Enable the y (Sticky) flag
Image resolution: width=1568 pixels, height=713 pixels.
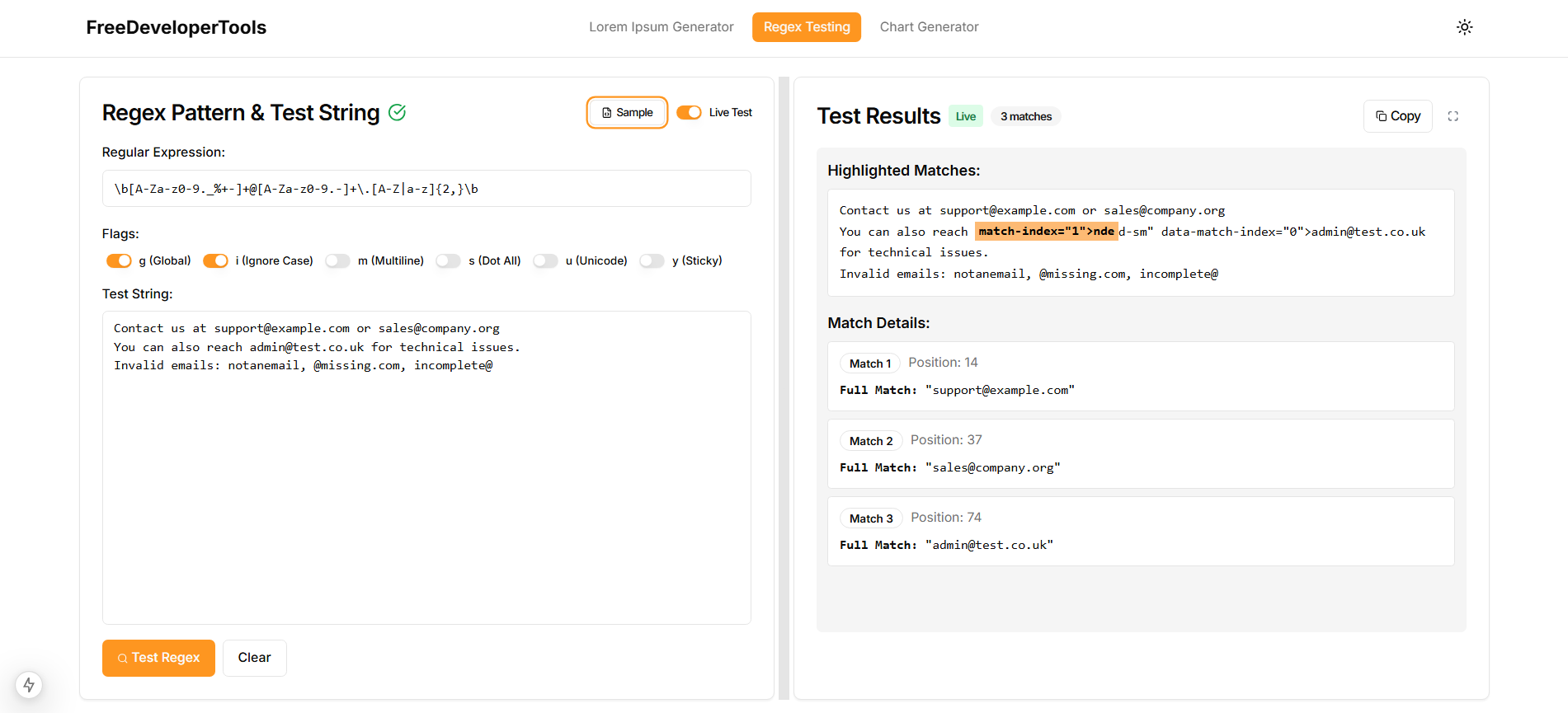point(652,260)
